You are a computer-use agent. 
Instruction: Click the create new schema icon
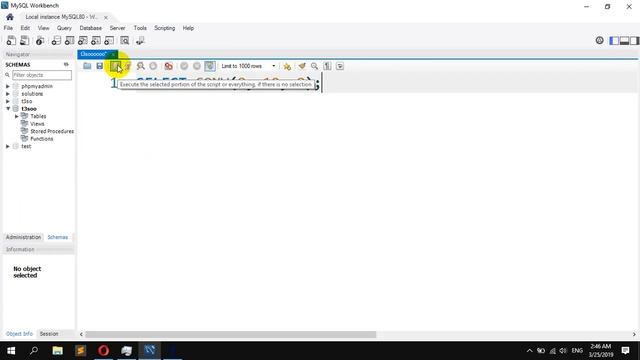[x=56, y=40]
